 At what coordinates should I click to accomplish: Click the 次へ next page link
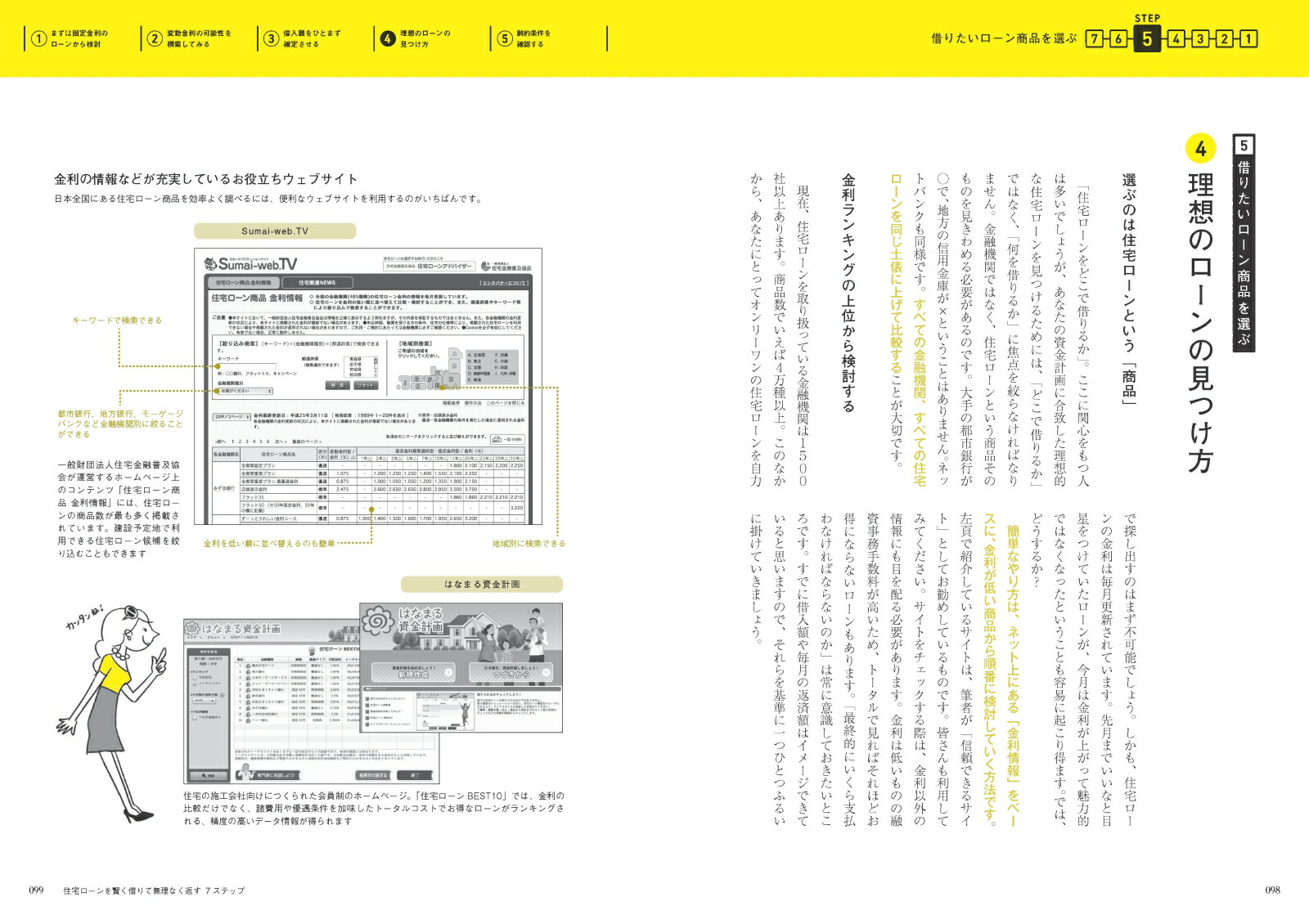(280, 442)
